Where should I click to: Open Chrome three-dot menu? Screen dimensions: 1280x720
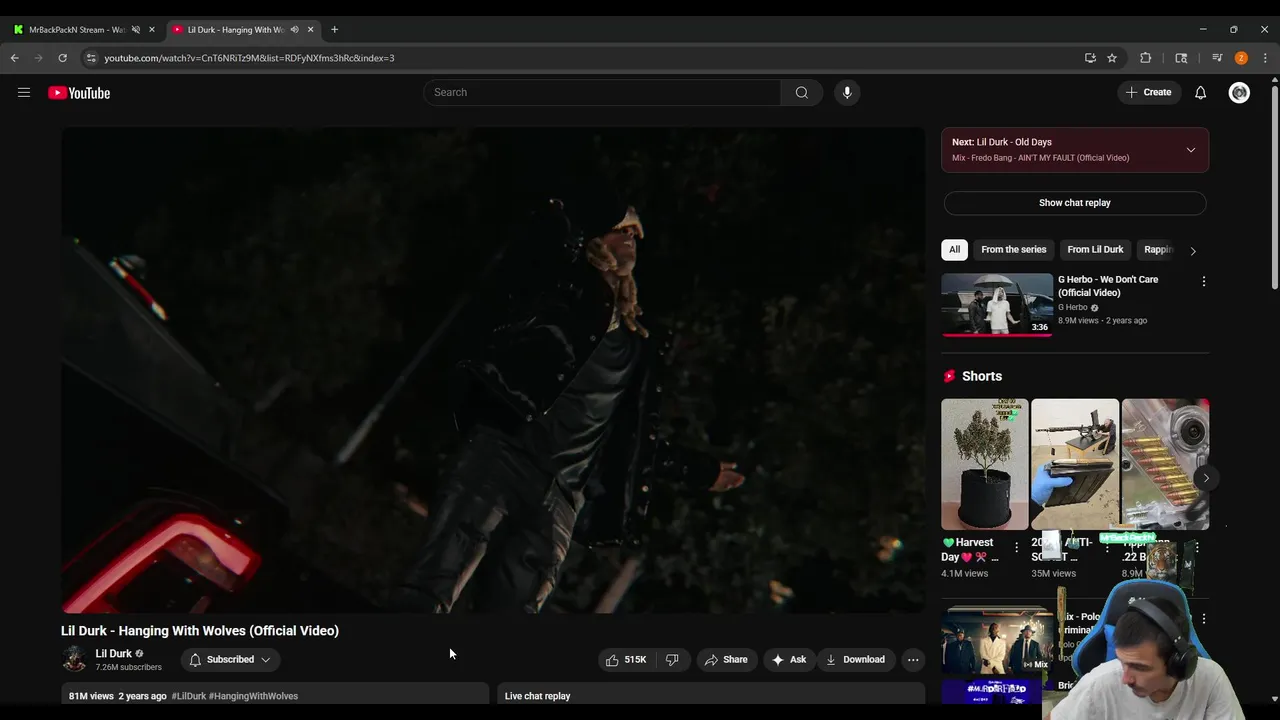click(x=1265, y=58)
